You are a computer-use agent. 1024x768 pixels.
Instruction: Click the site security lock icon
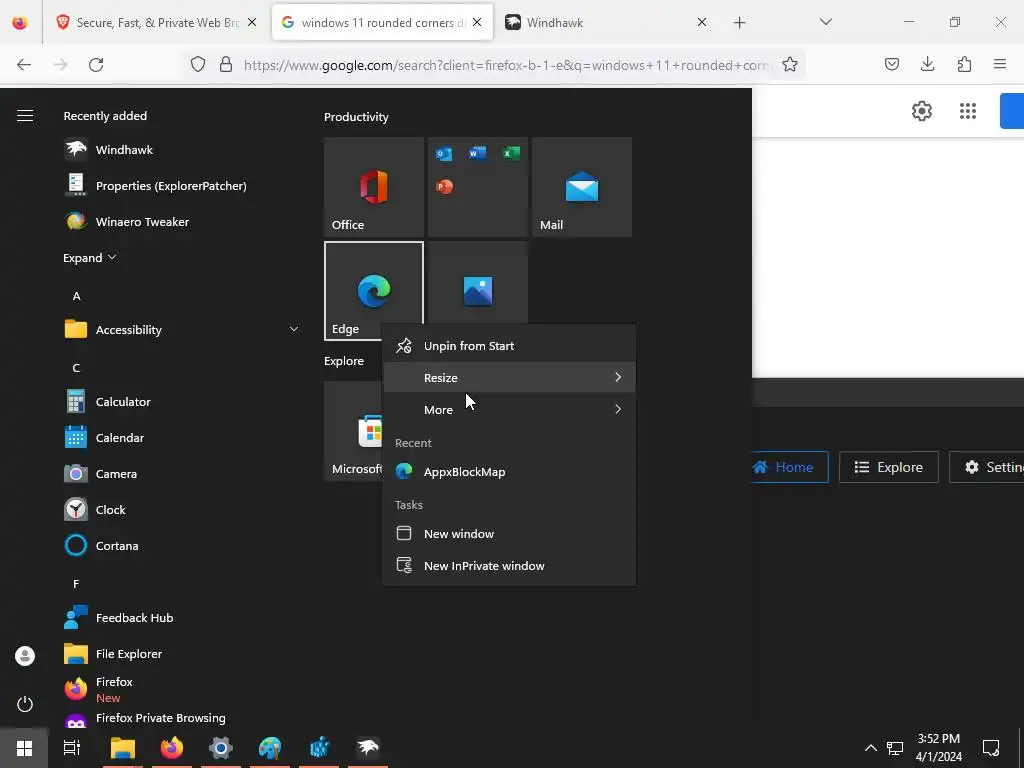(x=226, y=64)
